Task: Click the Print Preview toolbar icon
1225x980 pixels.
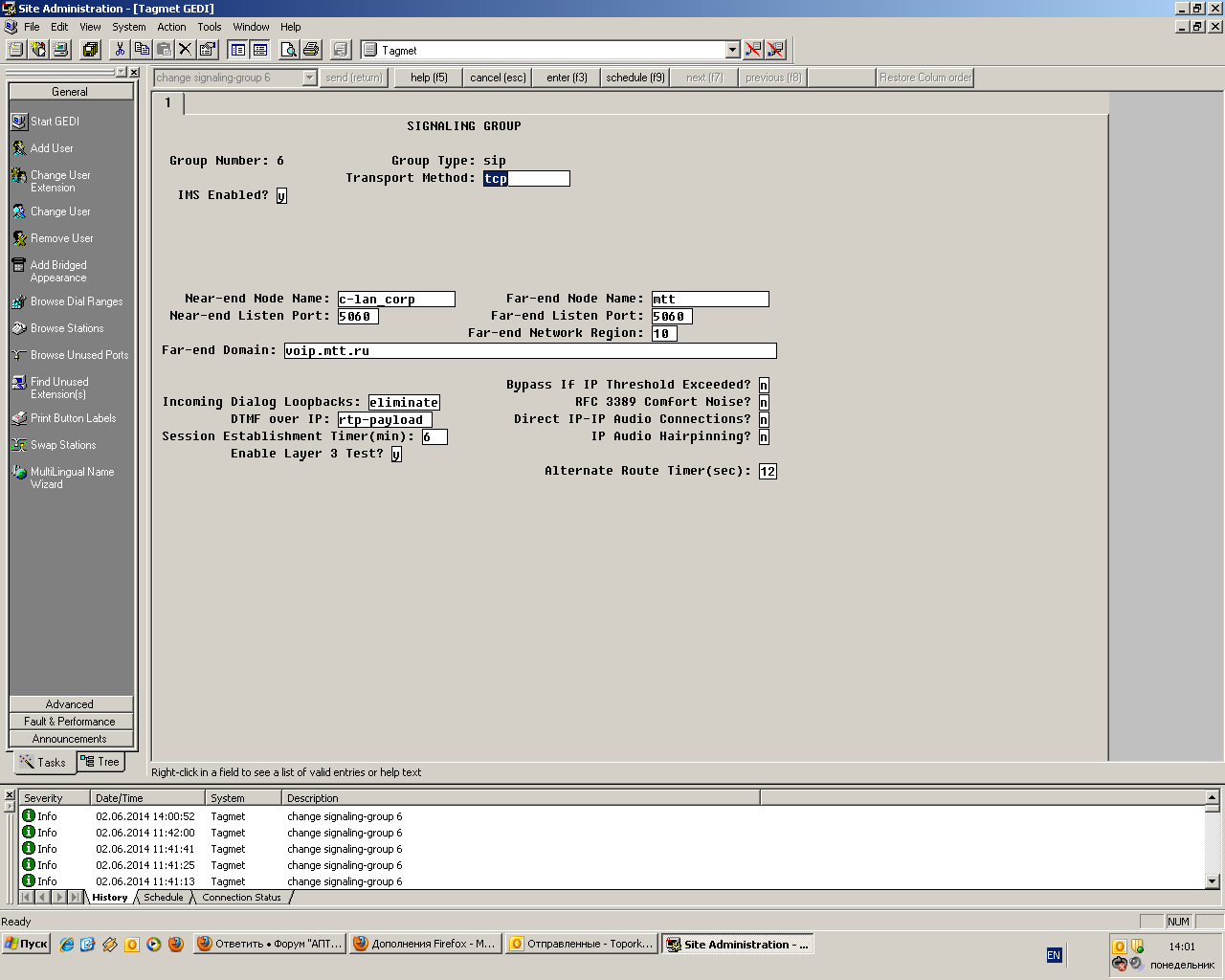Action: 288,50
